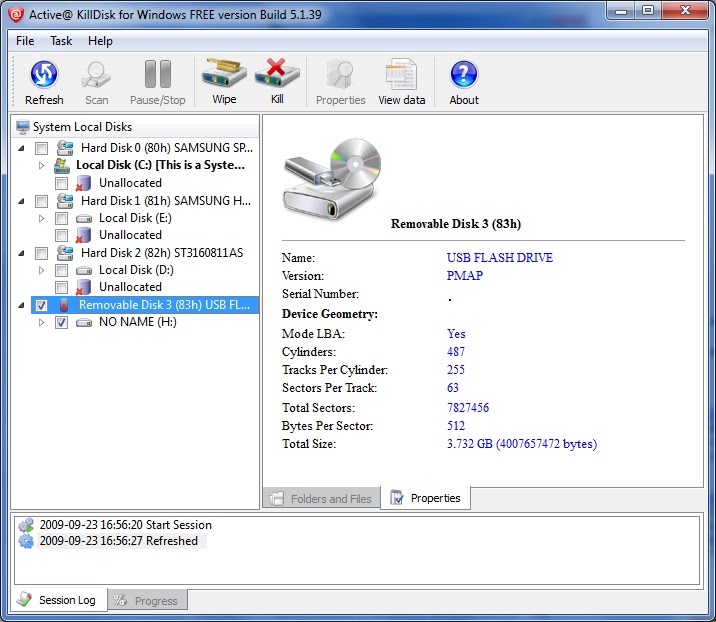Collapse the Hard Disk 1 tree node
Viewport: 716px width, 622px height.
pos(21,201)
